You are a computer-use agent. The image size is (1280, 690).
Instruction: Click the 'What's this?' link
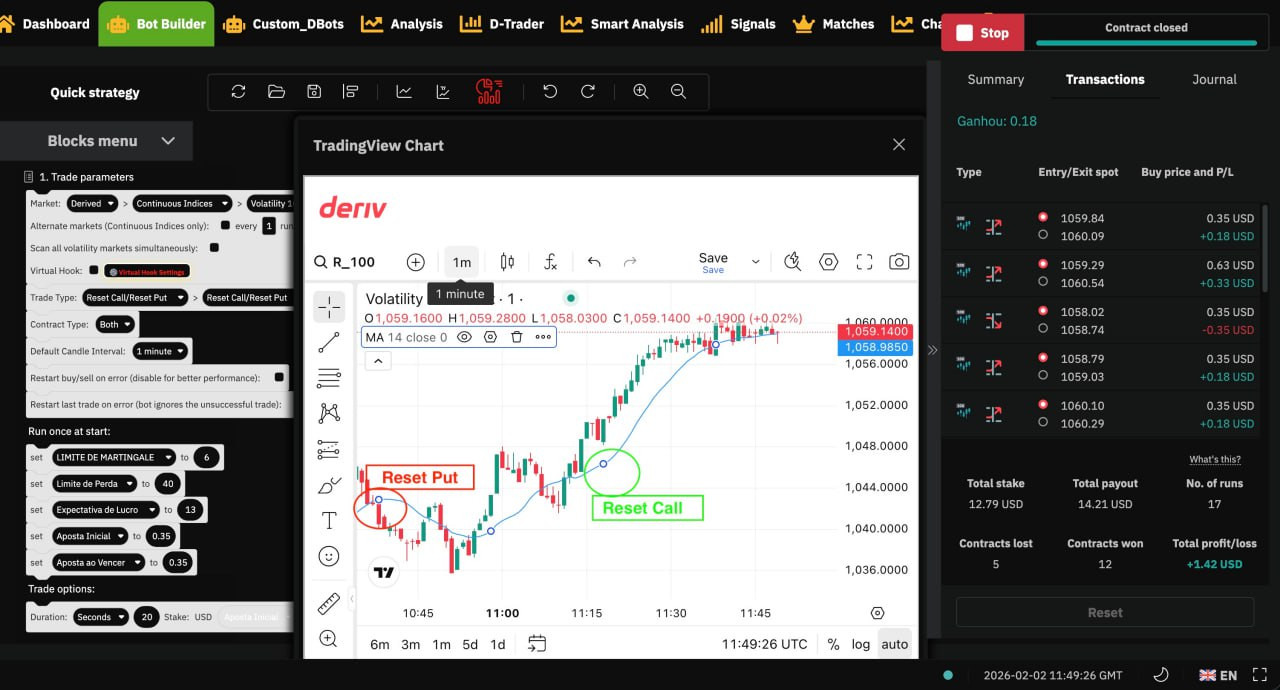click(x=1214, y=459)
